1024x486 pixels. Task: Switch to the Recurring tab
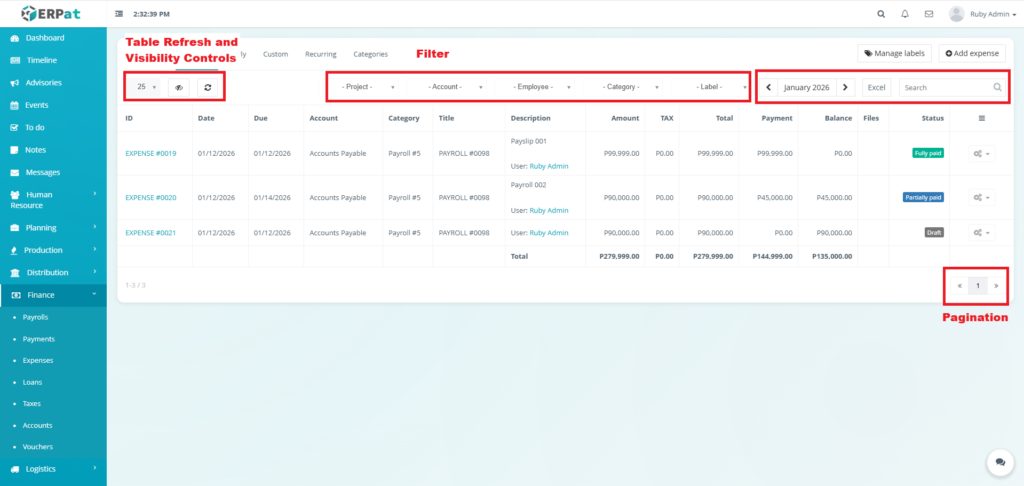321,54
